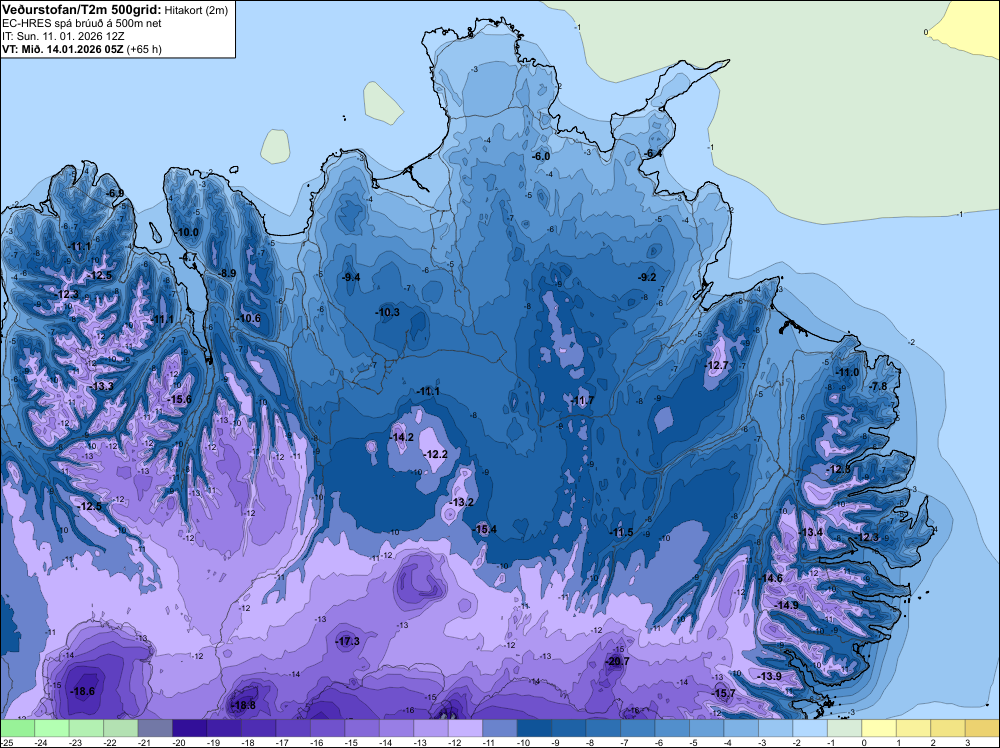Click the -6.9 temperature label
The height and width of the screenshot is (748, 1000).
[x=115, y=193]
